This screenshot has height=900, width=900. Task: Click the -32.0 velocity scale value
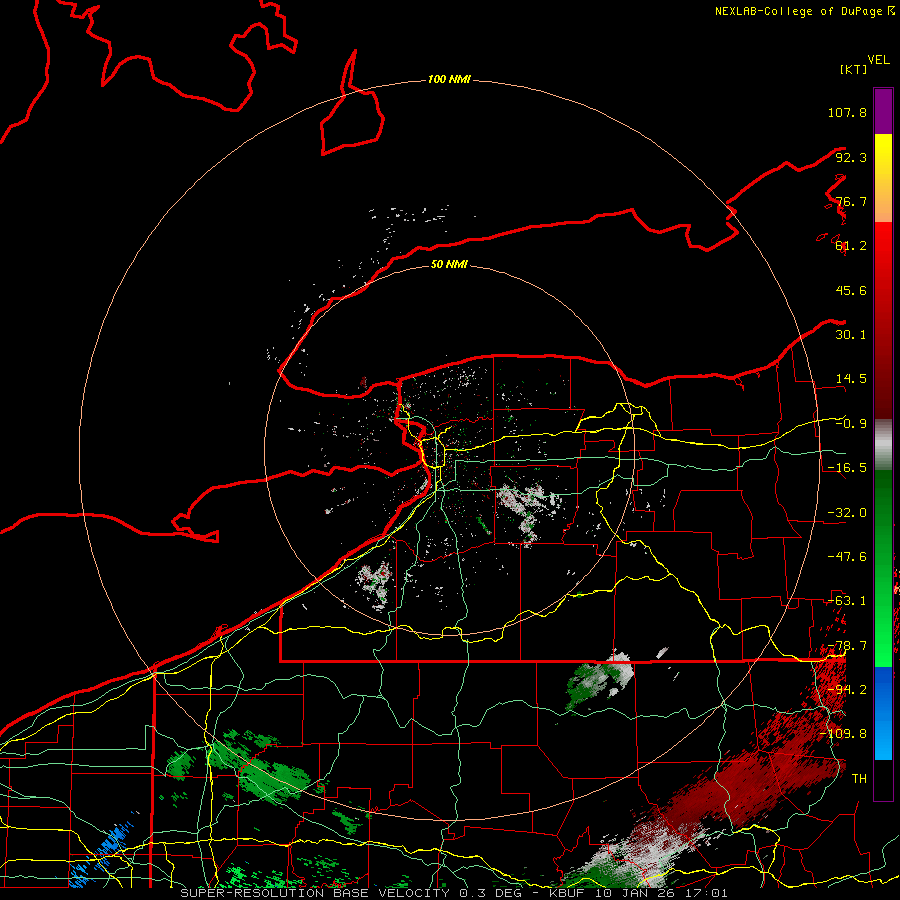pos(847,513)
